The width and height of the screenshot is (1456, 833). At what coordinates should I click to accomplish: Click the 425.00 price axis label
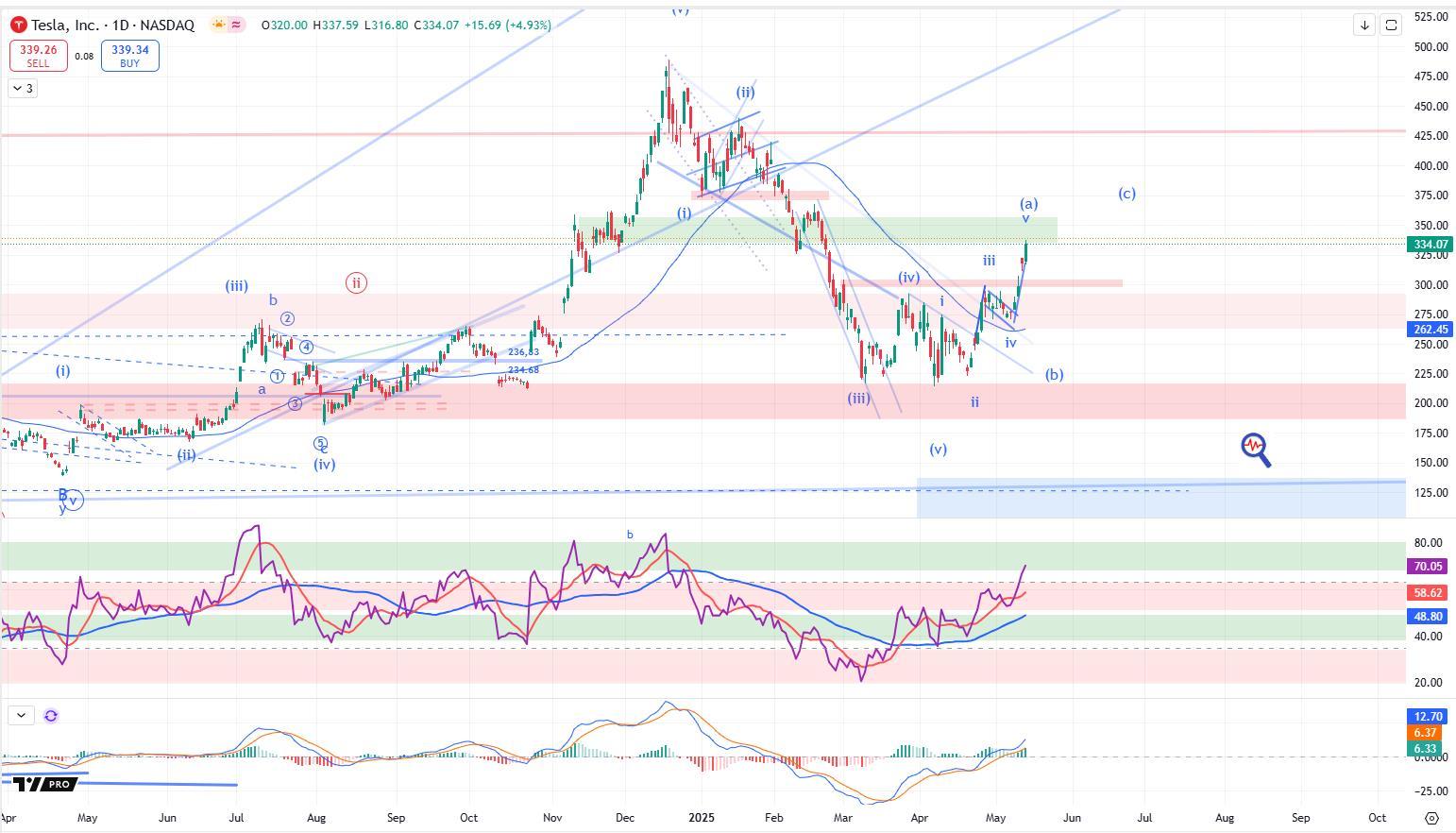coord(1431,136)
